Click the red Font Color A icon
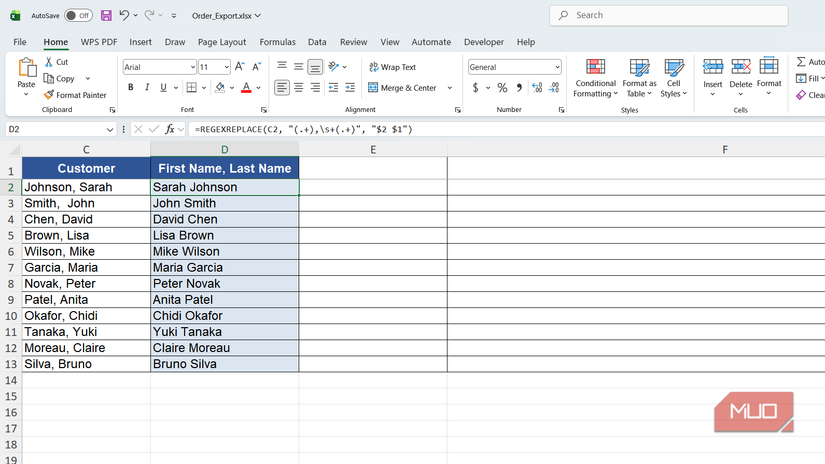Viewport: 825px width, 464px height. (246, 87)
